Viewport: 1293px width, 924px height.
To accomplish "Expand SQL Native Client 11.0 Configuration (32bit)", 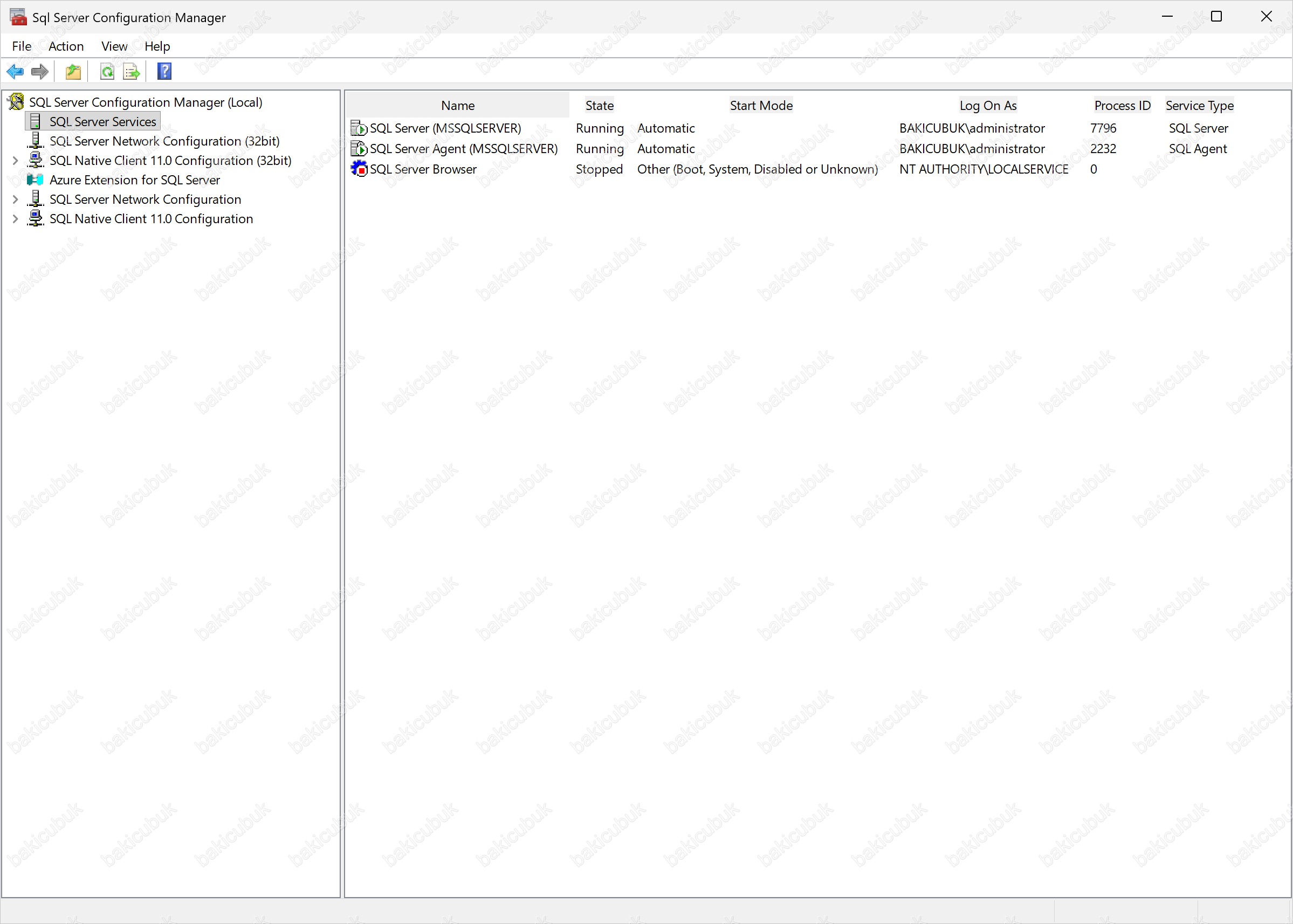I will click(15, 161).
